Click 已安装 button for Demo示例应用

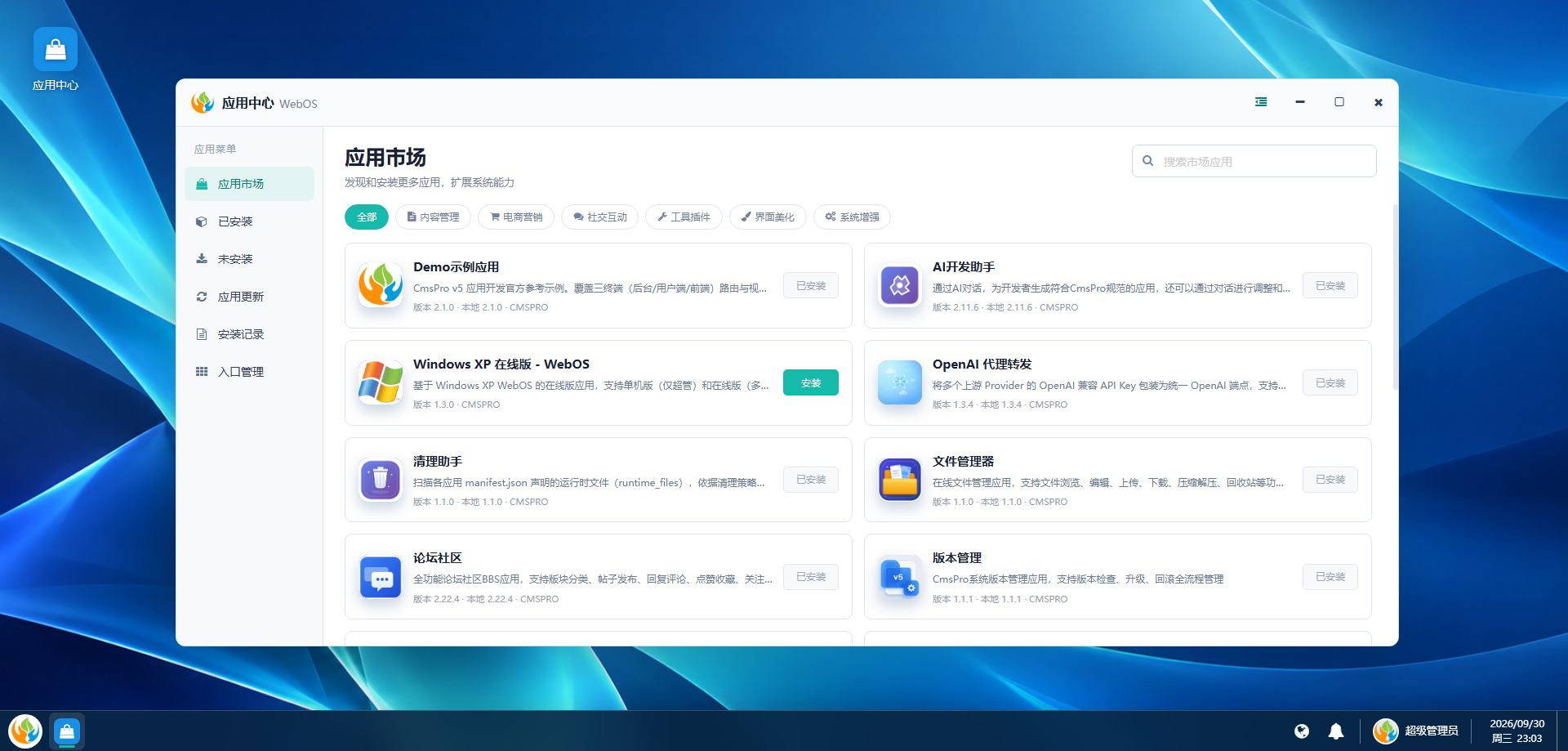click(811, 285)
